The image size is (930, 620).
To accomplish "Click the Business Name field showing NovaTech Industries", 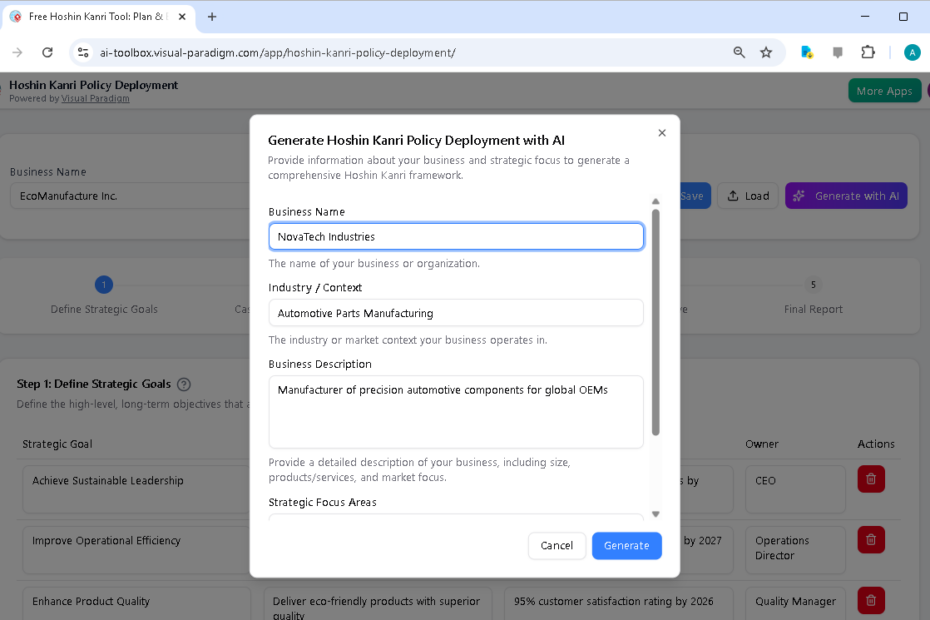I will pyautogui.click(x=456, y=236).
